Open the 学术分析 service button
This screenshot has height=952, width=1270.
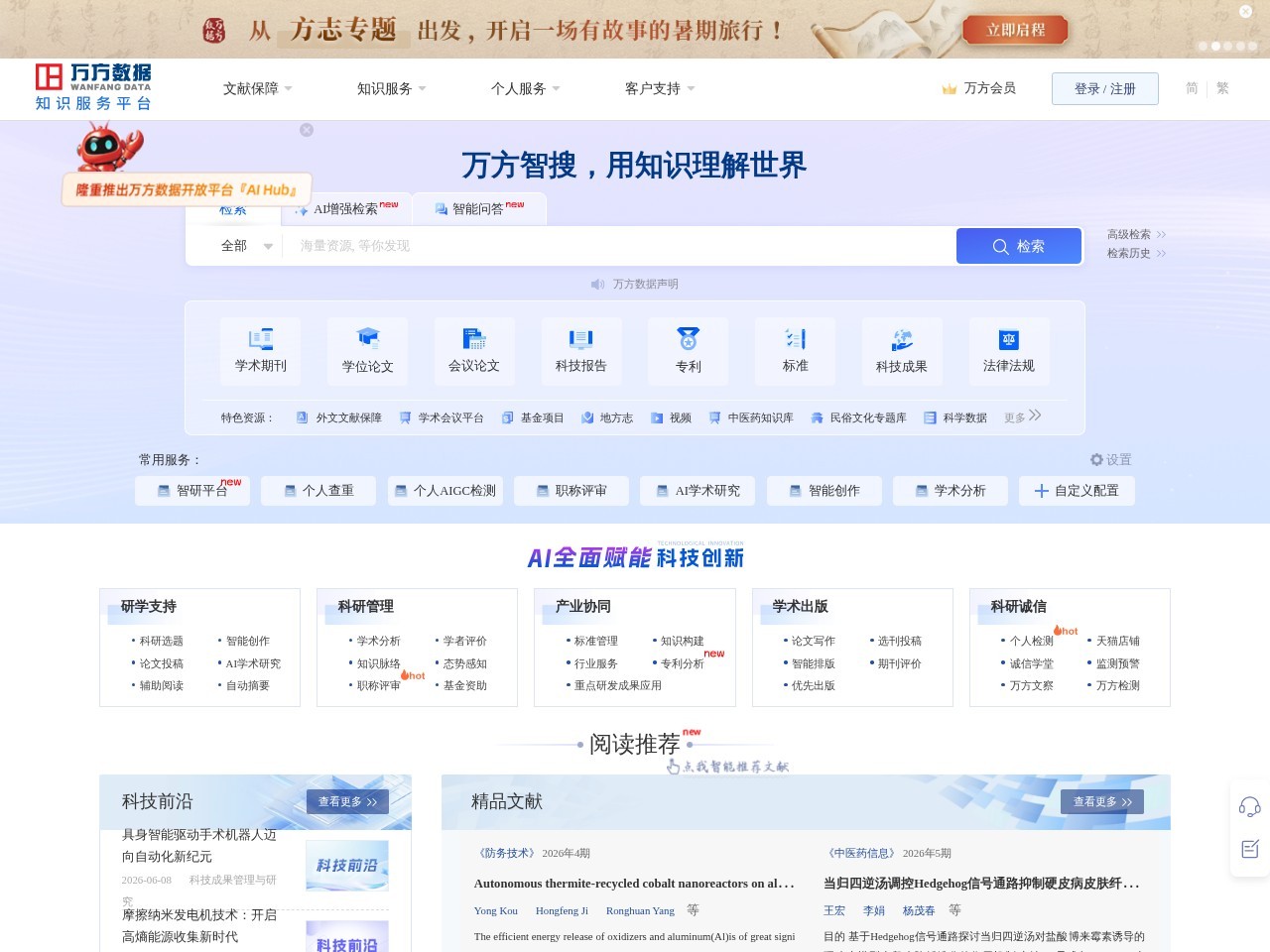(951, 491)
